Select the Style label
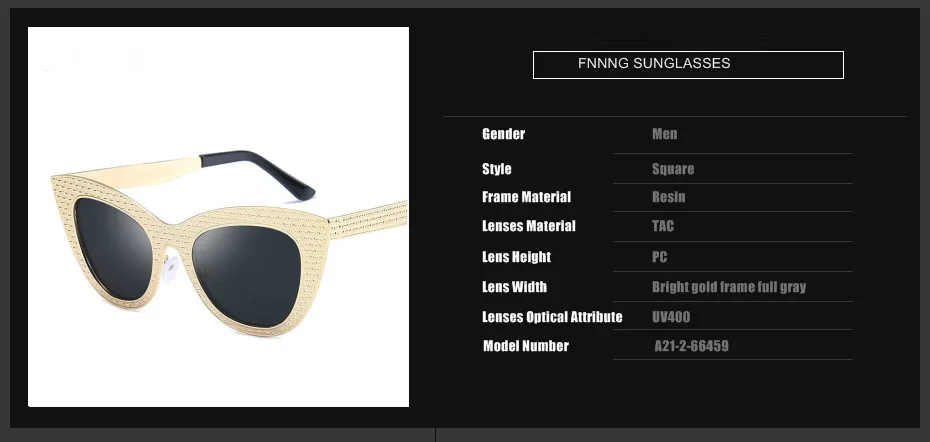The image size is (930, 442). tap(496, 169)
